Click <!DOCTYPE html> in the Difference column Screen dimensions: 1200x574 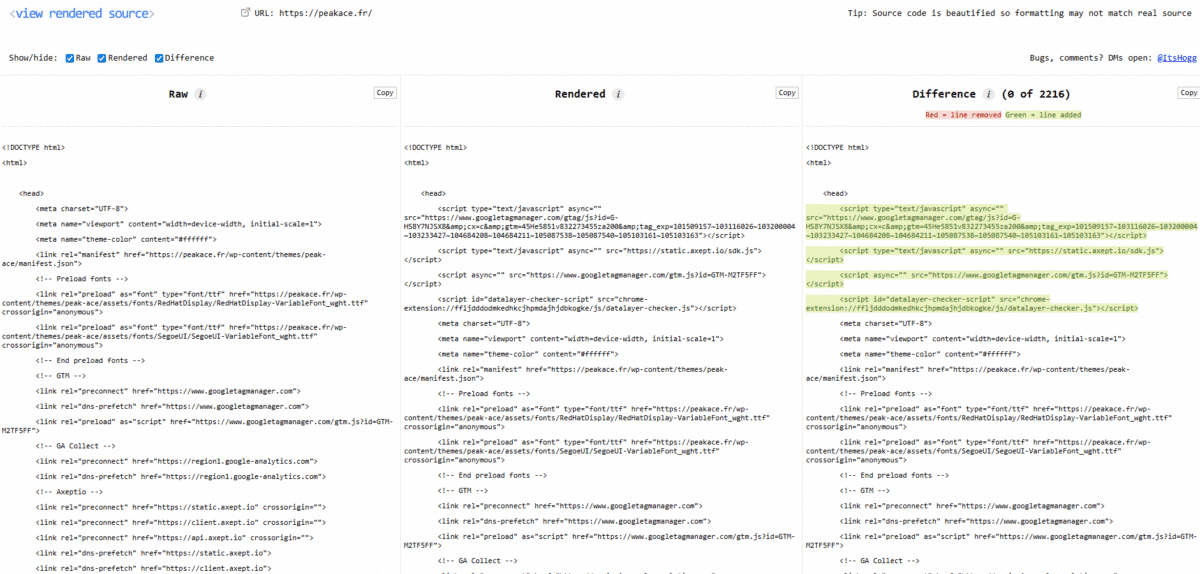[x=836, y=147]
